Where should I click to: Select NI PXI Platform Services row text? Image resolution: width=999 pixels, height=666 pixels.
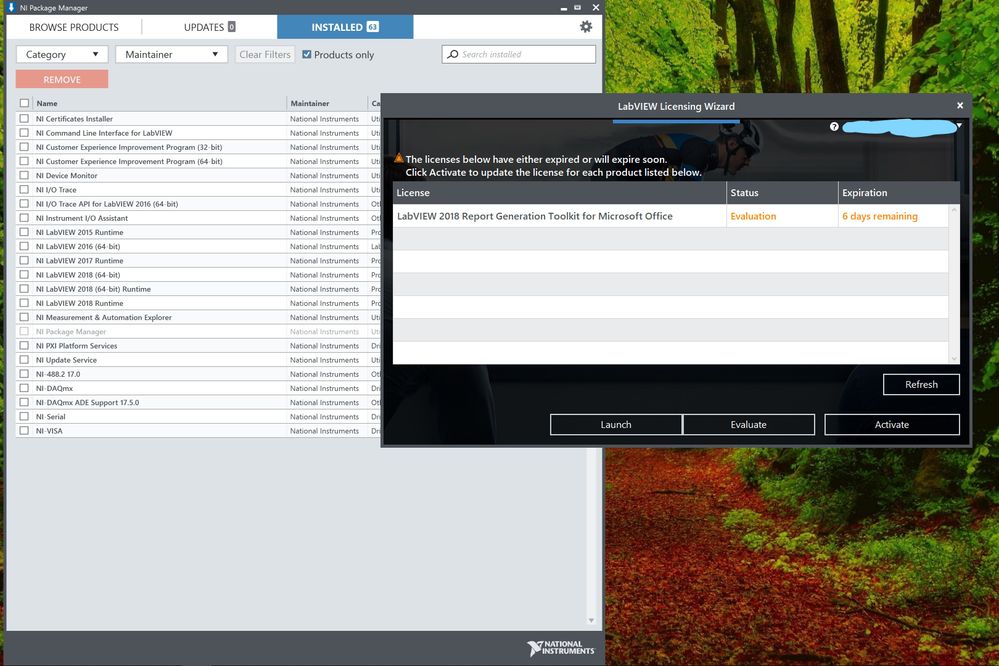coord(76,345)
